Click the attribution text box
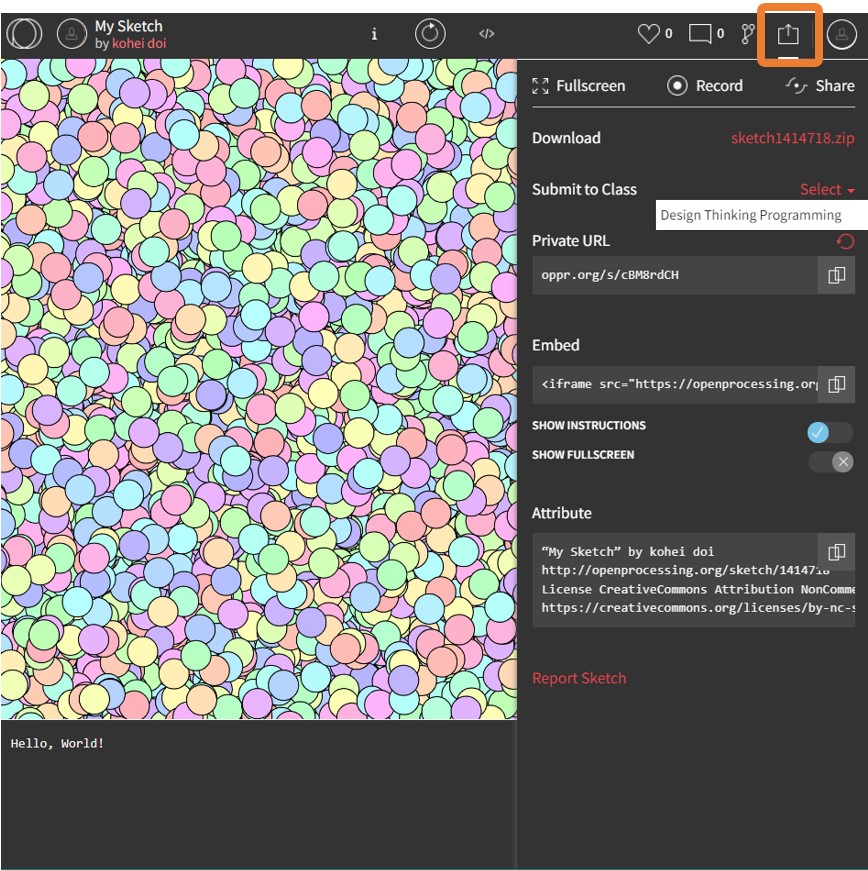This screenshot has width=868, height=870. [694, 580]
